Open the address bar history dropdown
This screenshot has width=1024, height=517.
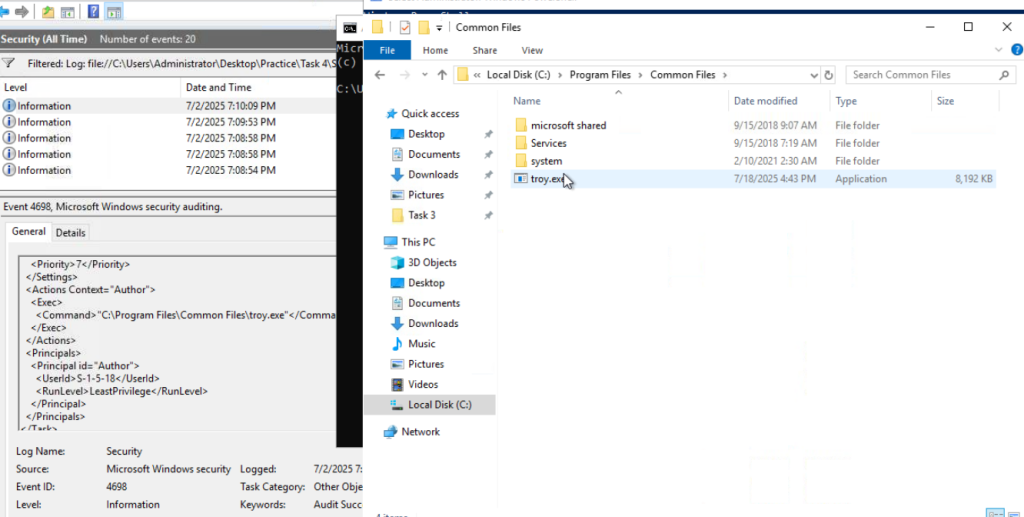coord(812,75)
